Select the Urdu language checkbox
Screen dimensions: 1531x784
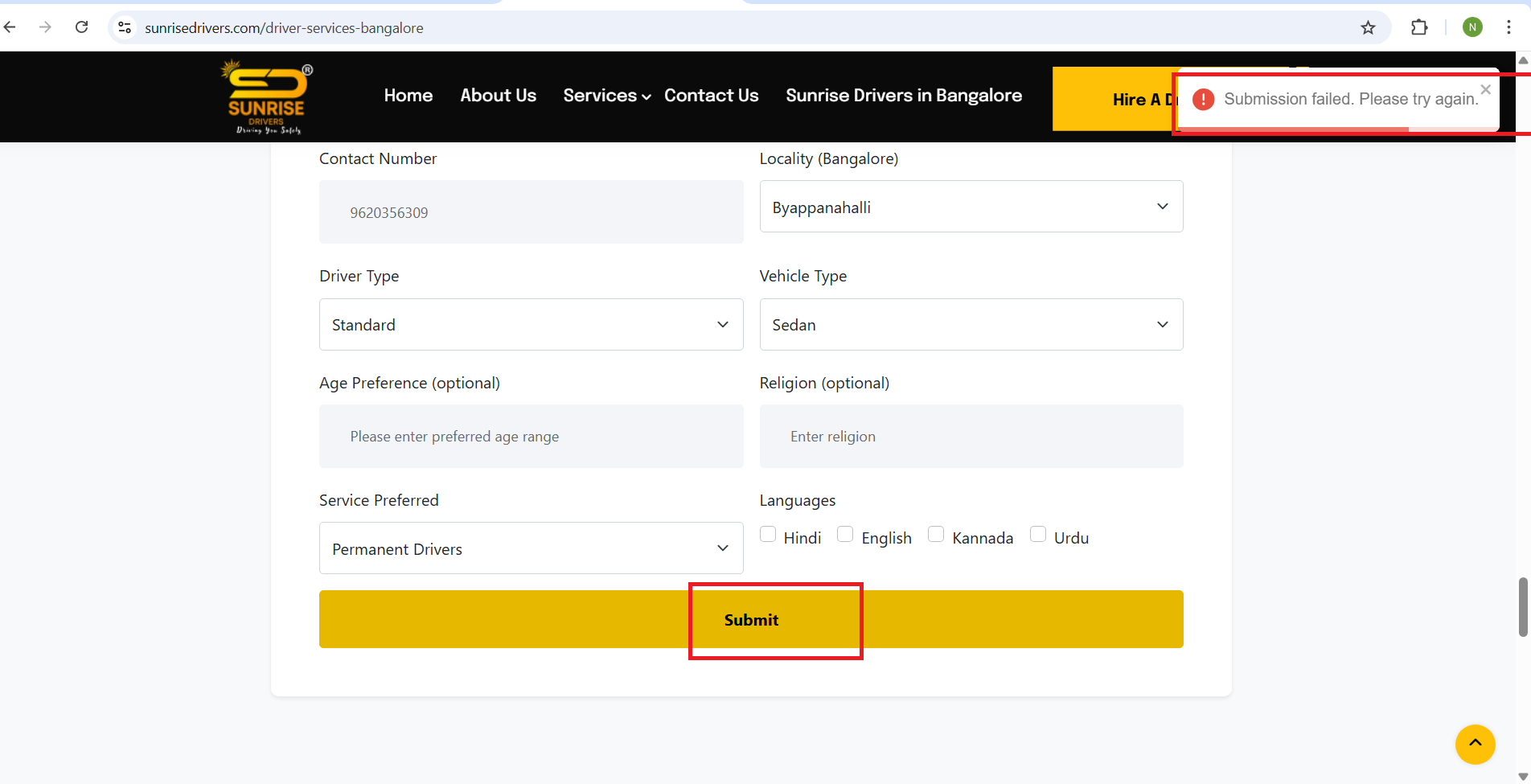[x=1038, y=535]
